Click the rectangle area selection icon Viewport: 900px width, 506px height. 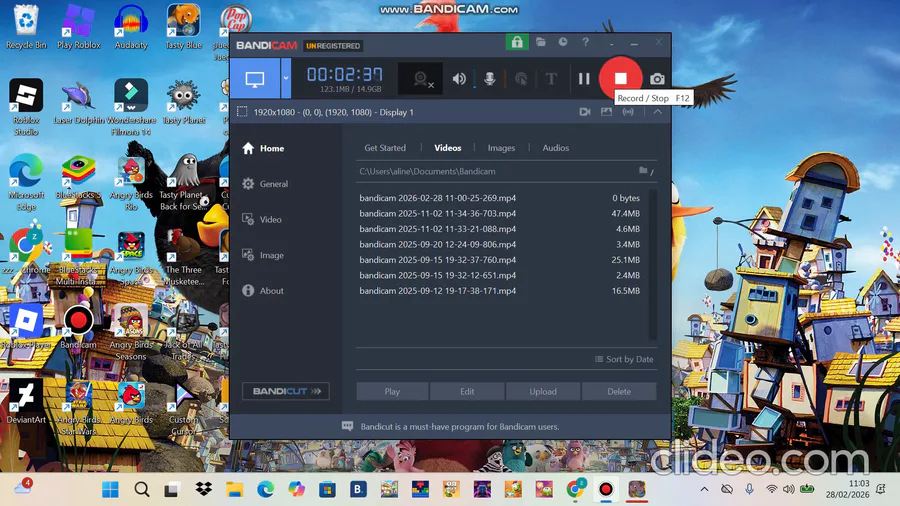point(242,112)
